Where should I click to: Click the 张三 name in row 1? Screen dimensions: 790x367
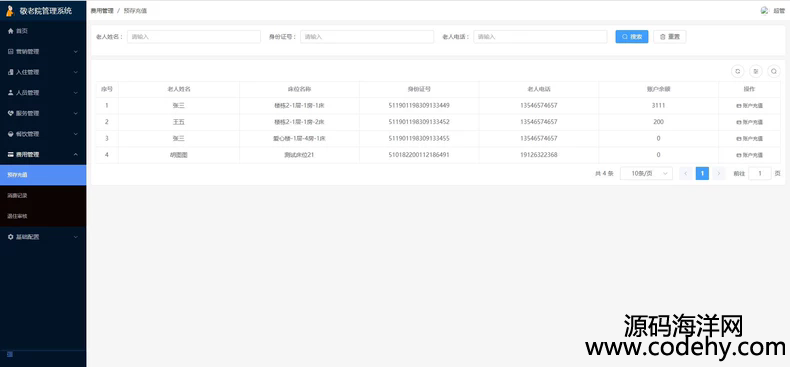pos(179,105)
